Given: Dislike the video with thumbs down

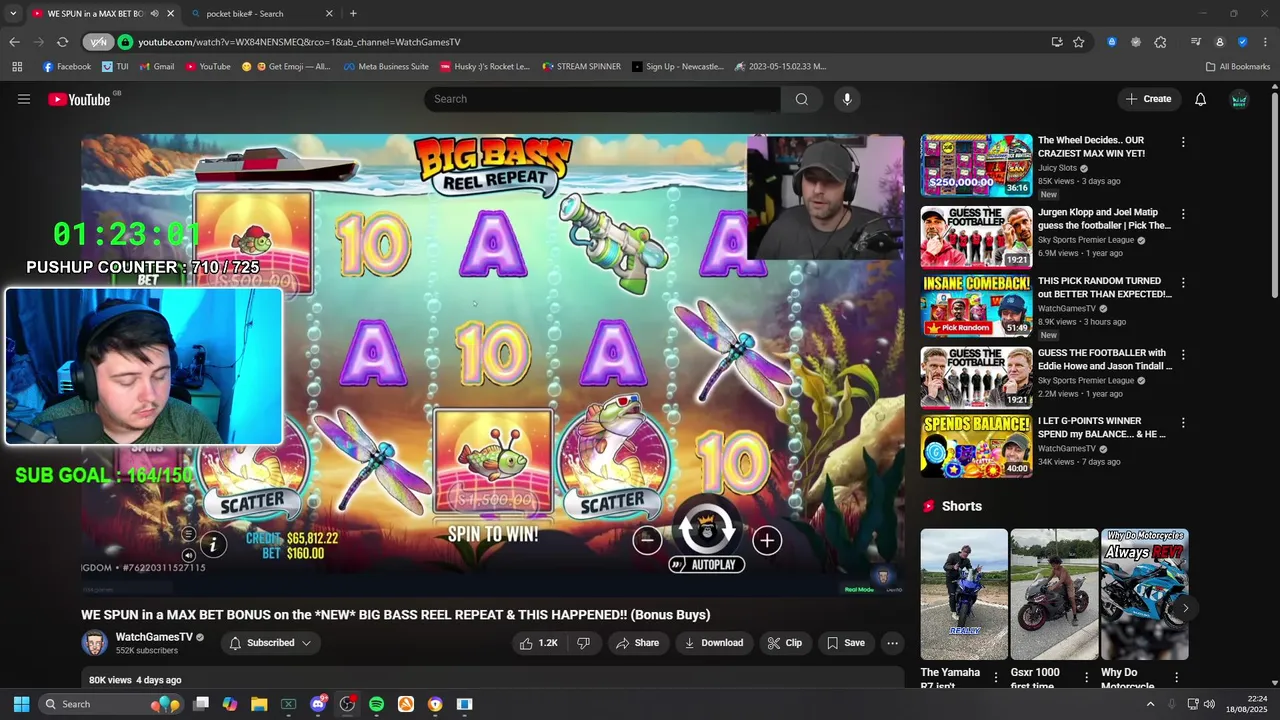Looking at the screenshot, I should (x=583, y=643).
